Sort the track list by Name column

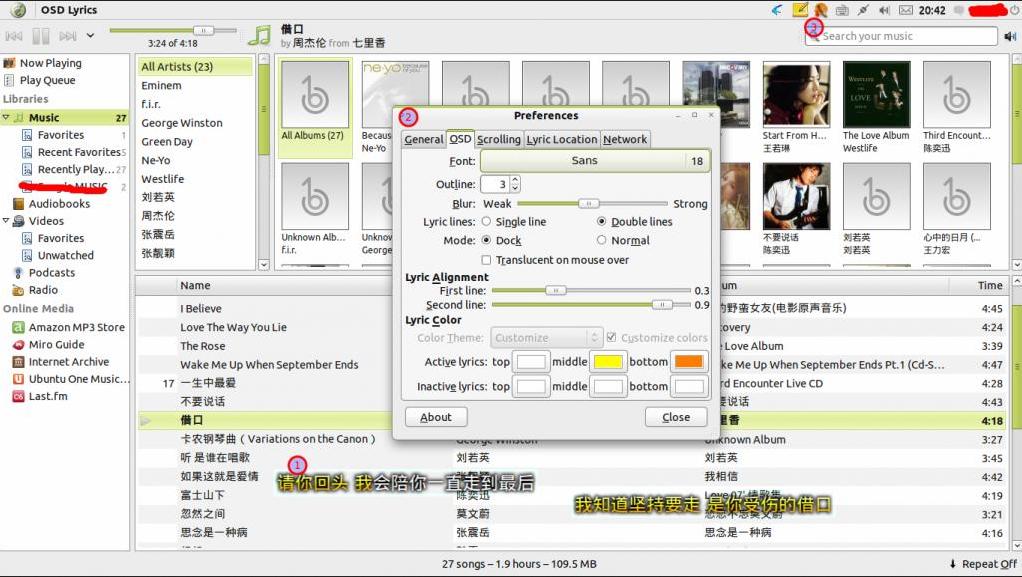pyautogui.click(x=196, y=286)
